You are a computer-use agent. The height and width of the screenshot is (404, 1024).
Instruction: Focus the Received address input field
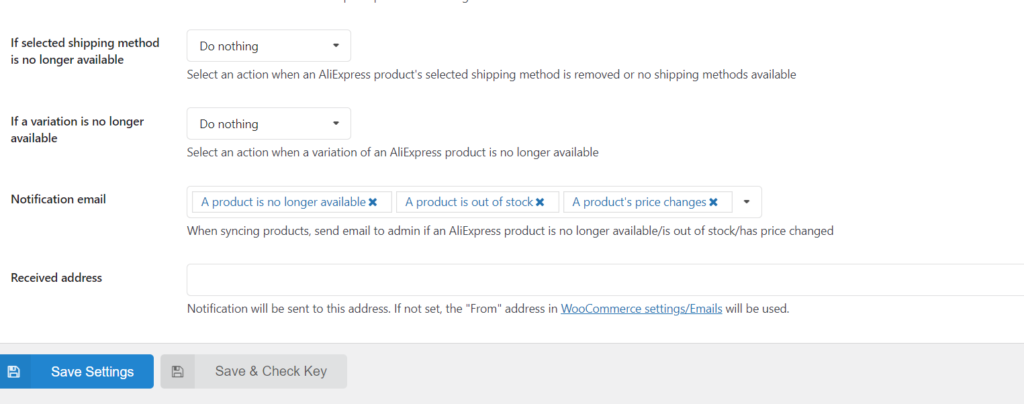coord(605,279)
